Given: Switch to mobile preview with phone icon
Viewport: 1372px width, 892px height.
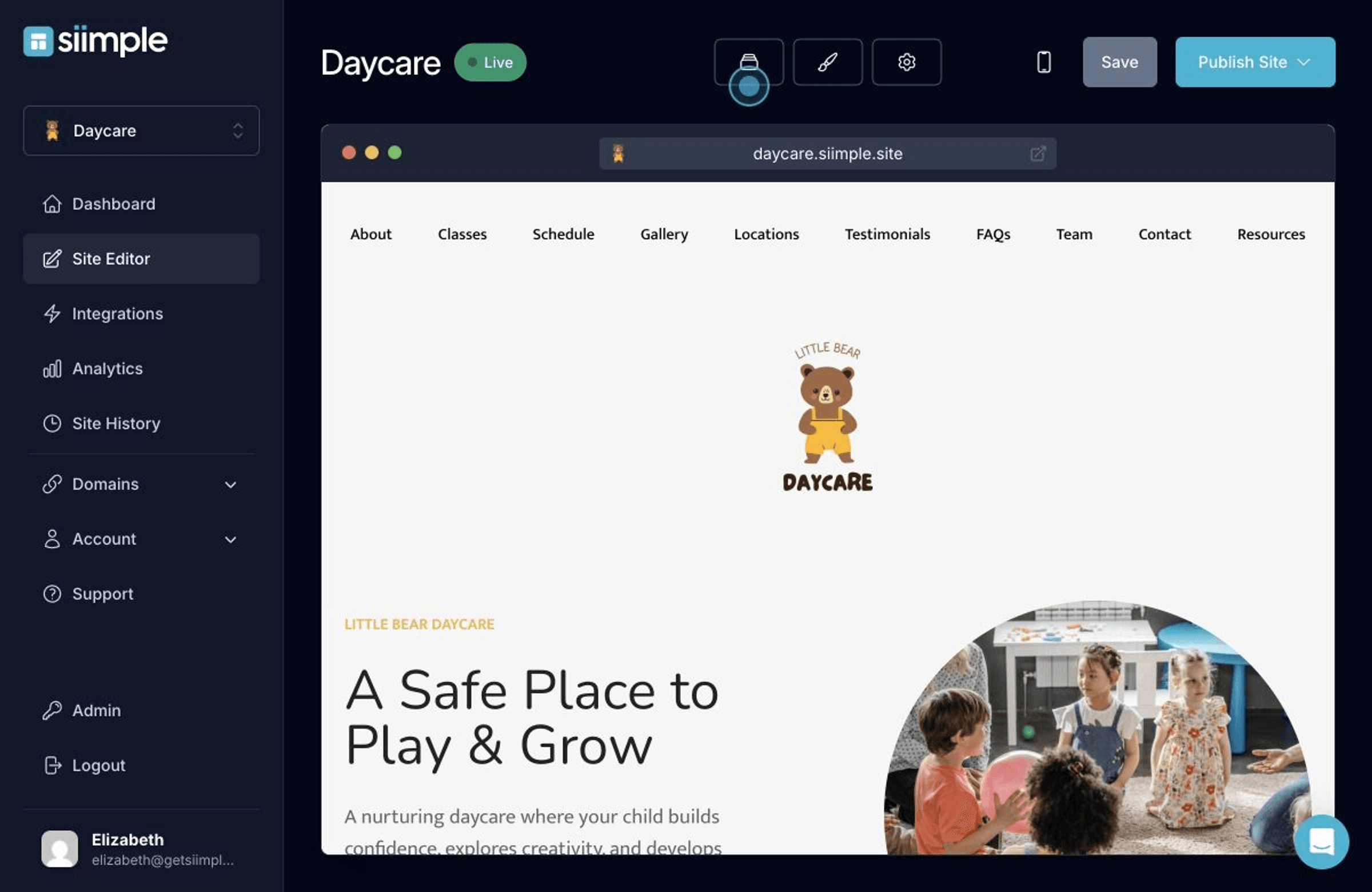Looking at the screenshot, I should (1043, 62).
